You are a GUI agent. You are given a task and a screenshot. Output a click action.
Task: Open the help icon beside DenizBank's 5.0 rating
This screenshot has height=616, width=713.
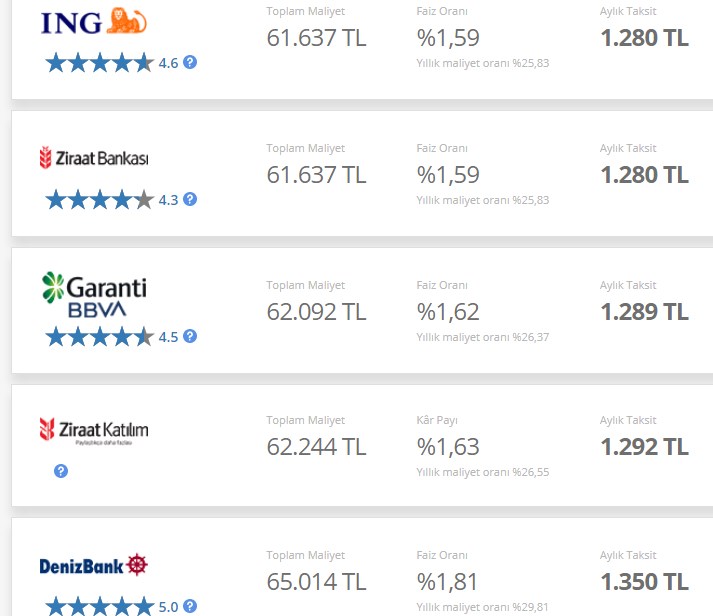[190, 606]
